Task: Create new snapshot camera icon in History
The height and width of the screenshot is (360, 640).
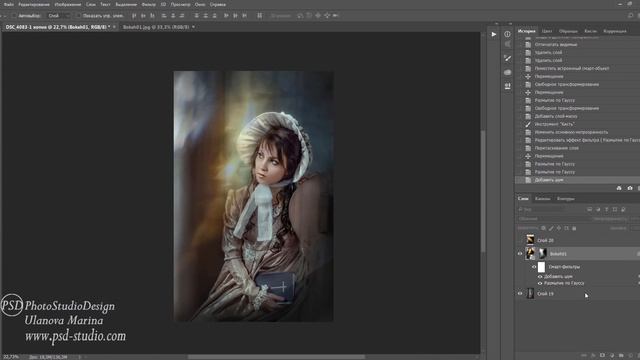Action: click(630, 188)
